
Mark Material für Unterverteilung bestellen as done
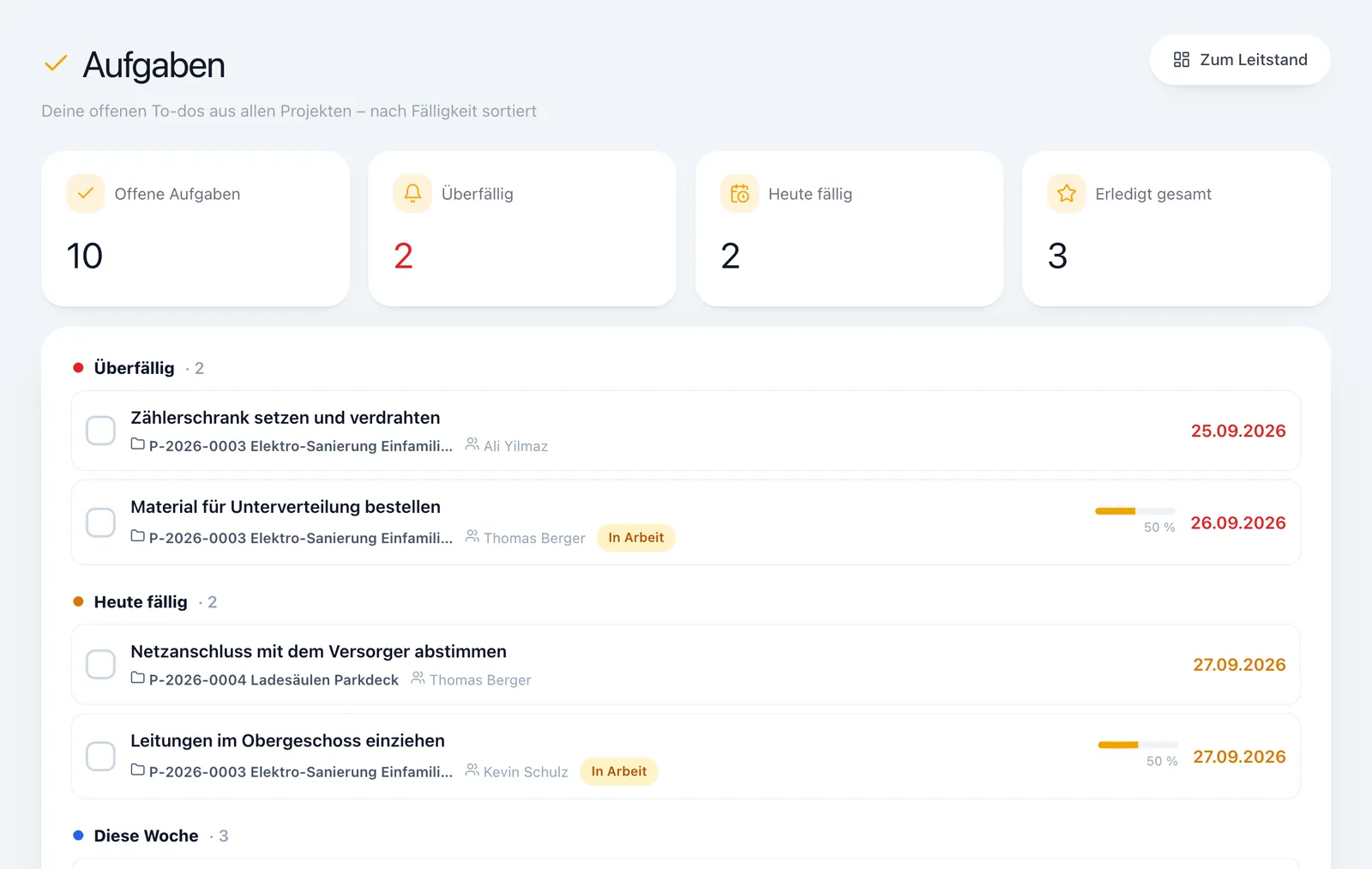[x=100, y=522]
